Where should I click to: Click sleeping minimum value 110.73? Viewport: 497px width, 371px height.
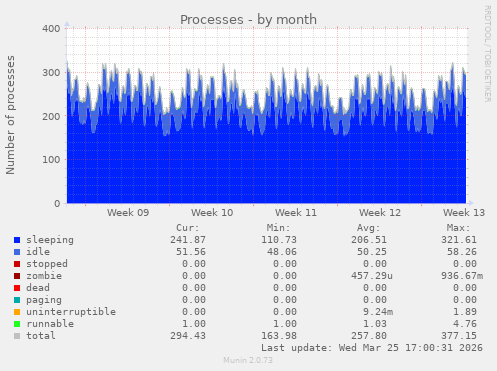(279, 240)
